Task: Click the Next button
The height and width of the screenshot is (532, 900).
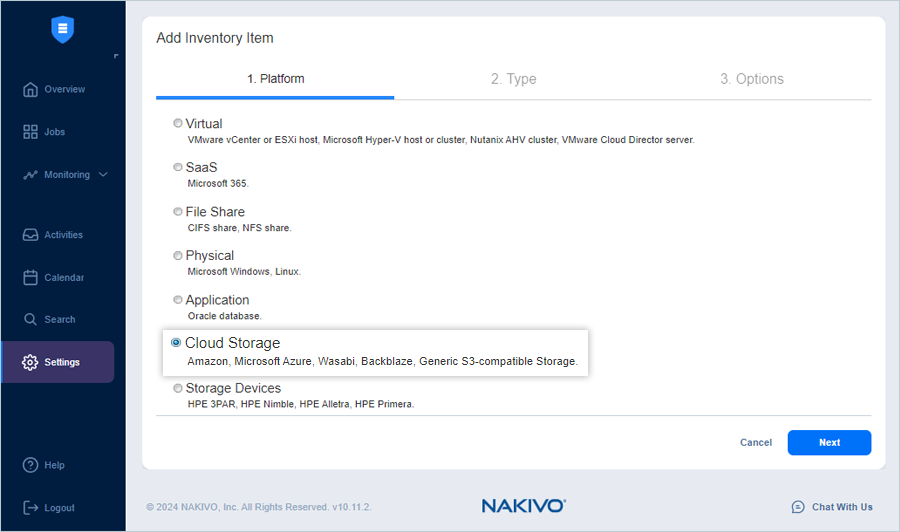Action: click(829, 442)
